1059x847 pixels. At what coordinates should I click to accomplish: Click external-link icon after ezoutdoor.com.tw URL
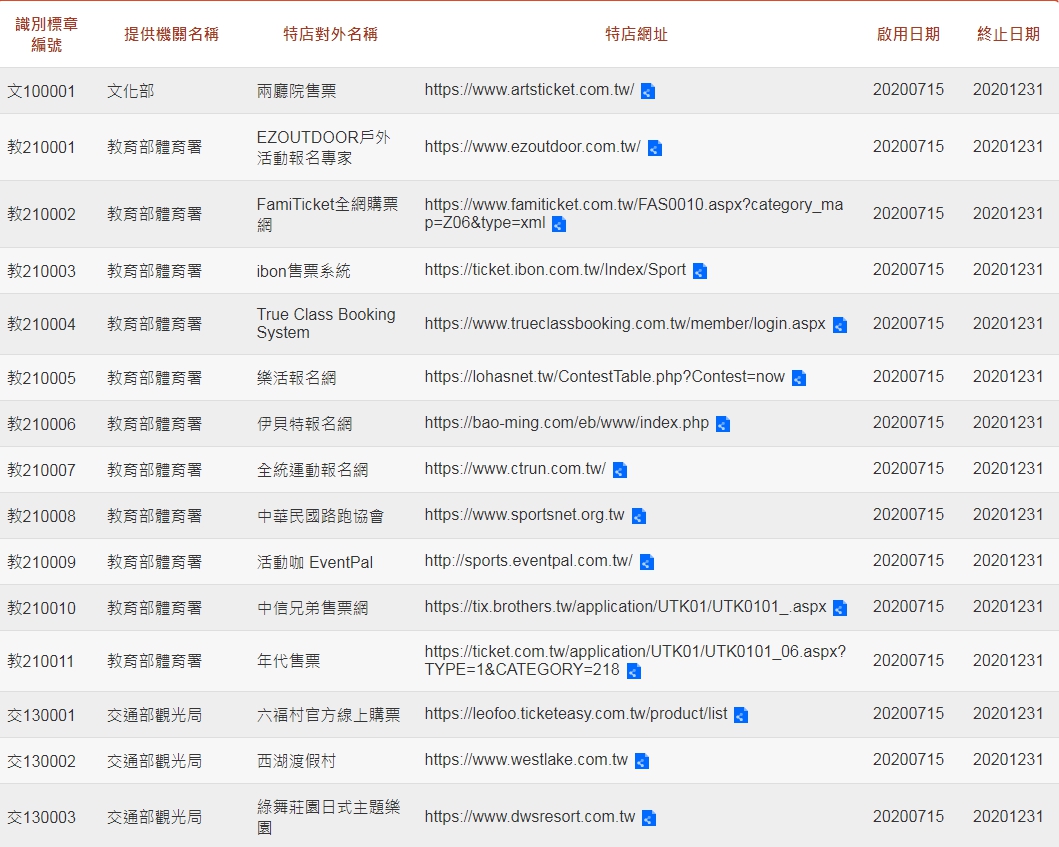[654, 147]
